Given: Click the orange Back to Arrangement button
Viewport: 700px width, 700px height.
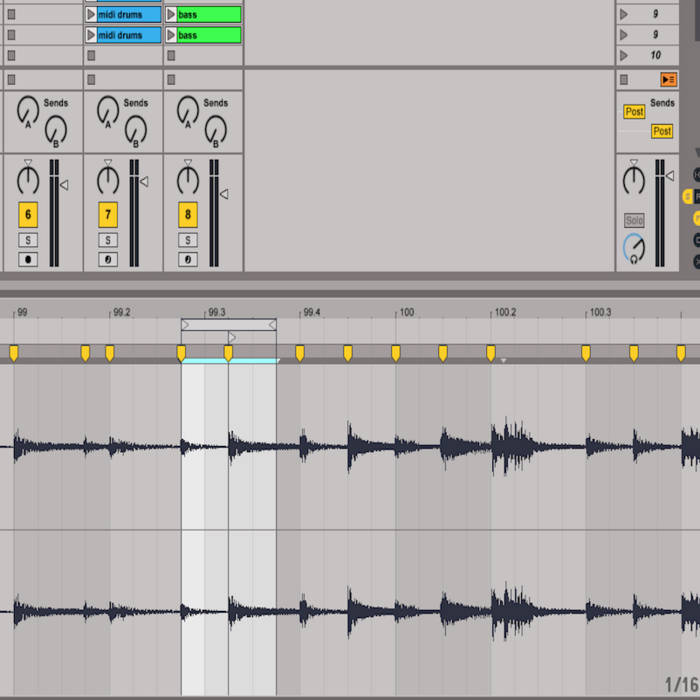Looking at the screenshot, I should (668, 79).
